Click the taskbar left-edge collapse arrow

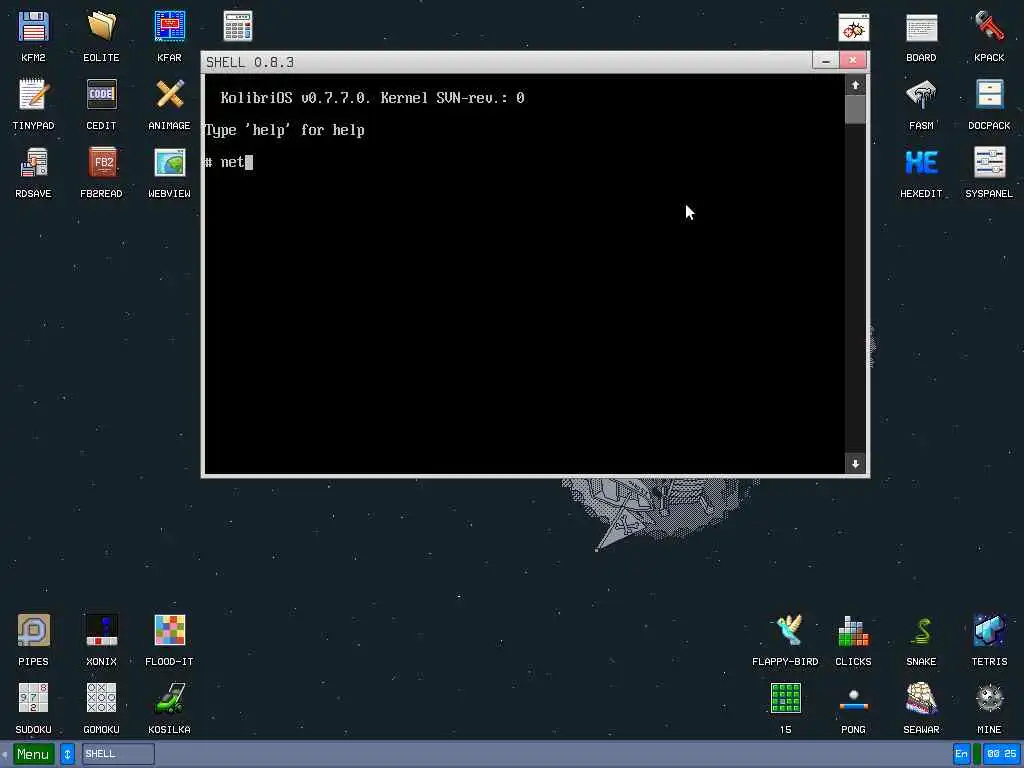tap(5, 754)
